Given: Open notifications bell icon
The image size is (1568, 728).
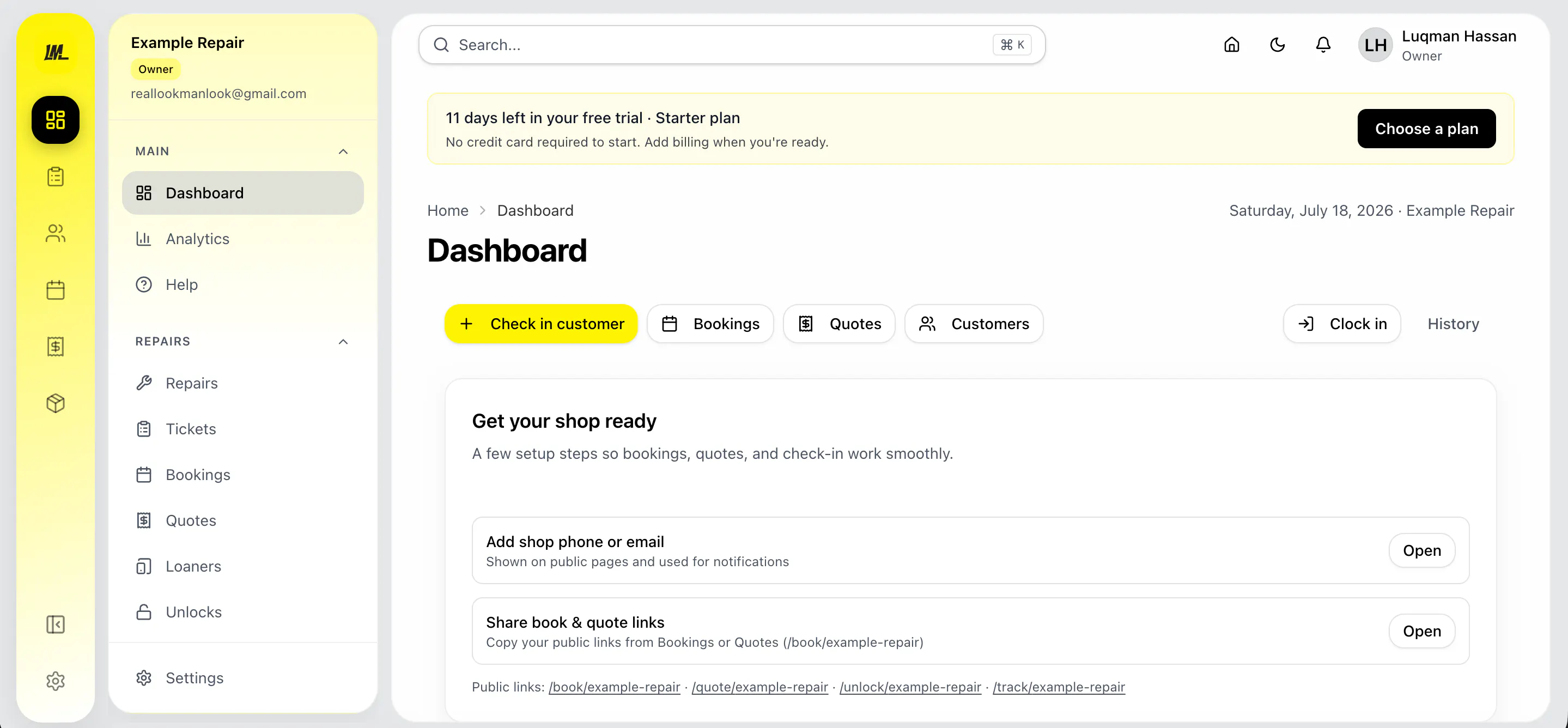Looking at the screenshot, I should [1323, 45].
